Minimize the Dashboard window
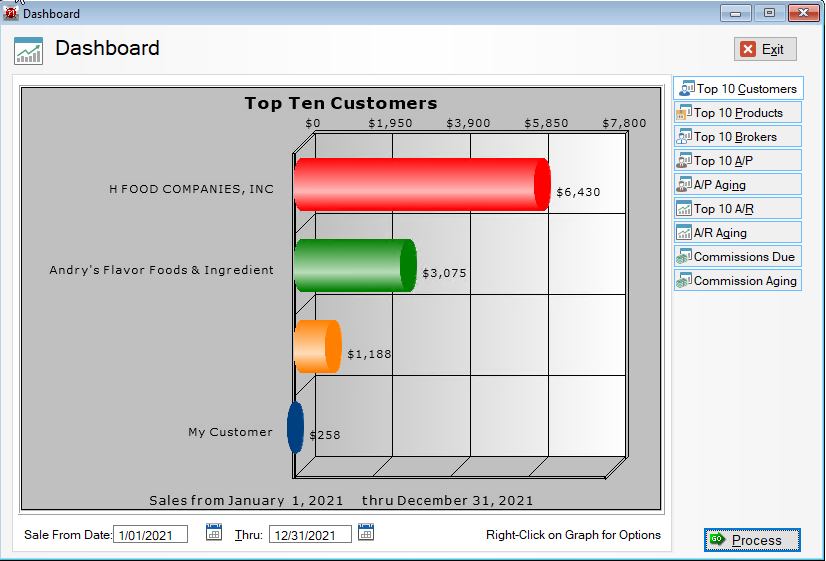The height and width of the screenshot is (561, 826). (x=735, y=13)
